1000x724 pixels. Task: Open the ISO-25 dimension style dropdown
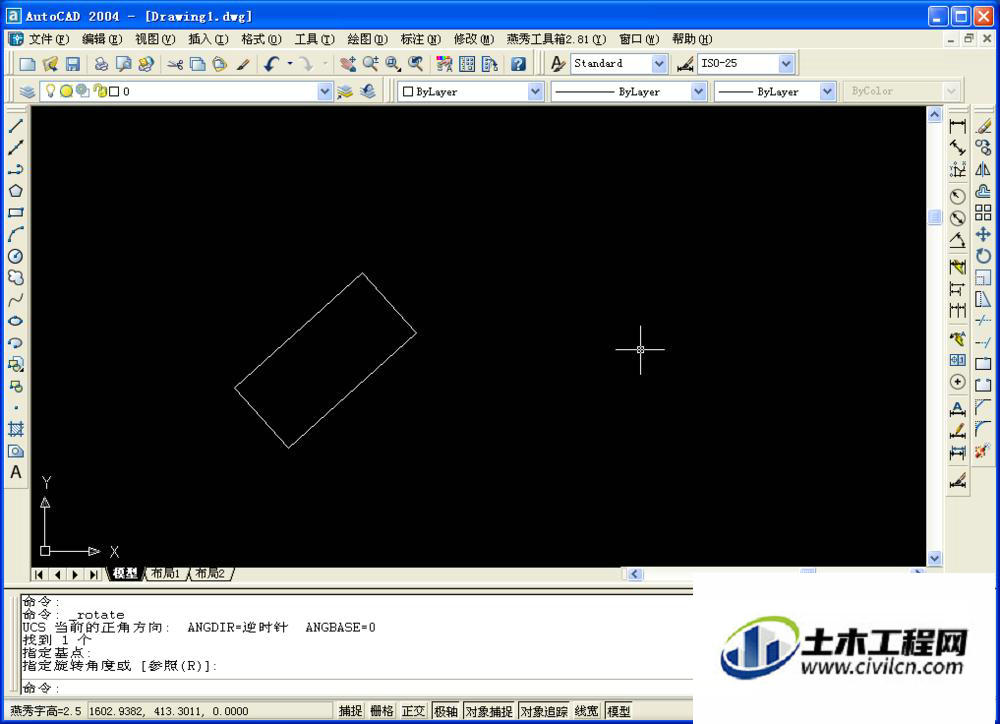(786, 64)
